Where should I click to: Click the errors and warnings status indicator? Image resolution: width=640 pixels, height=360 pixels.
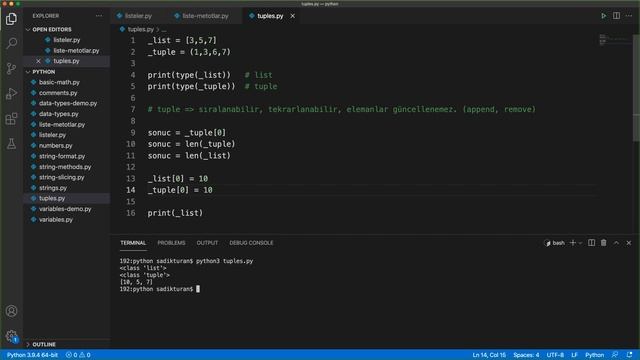(78, 355)
